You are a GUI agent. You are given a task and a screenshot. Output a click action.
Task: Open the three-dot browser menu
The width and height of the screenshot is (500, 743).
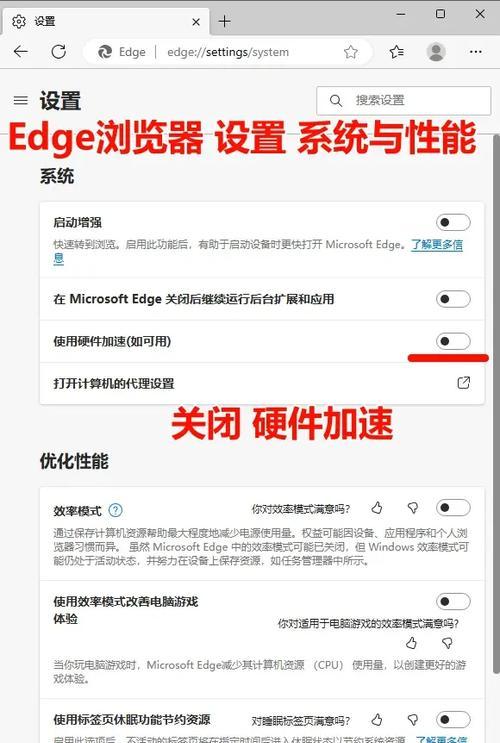[x=475, y=52]
